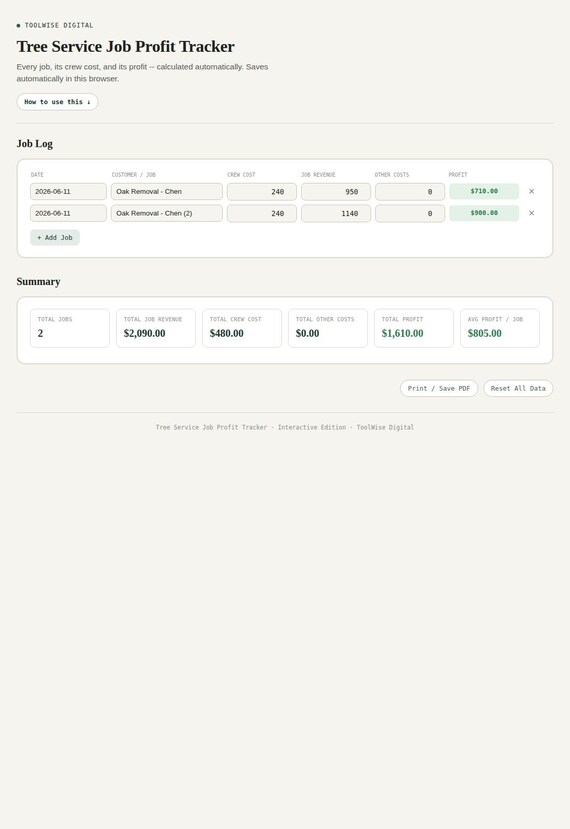Edit crew cost 240 in the $900.00 row
The height and width of the screenshot is (829, 570).
coord(262,214)
